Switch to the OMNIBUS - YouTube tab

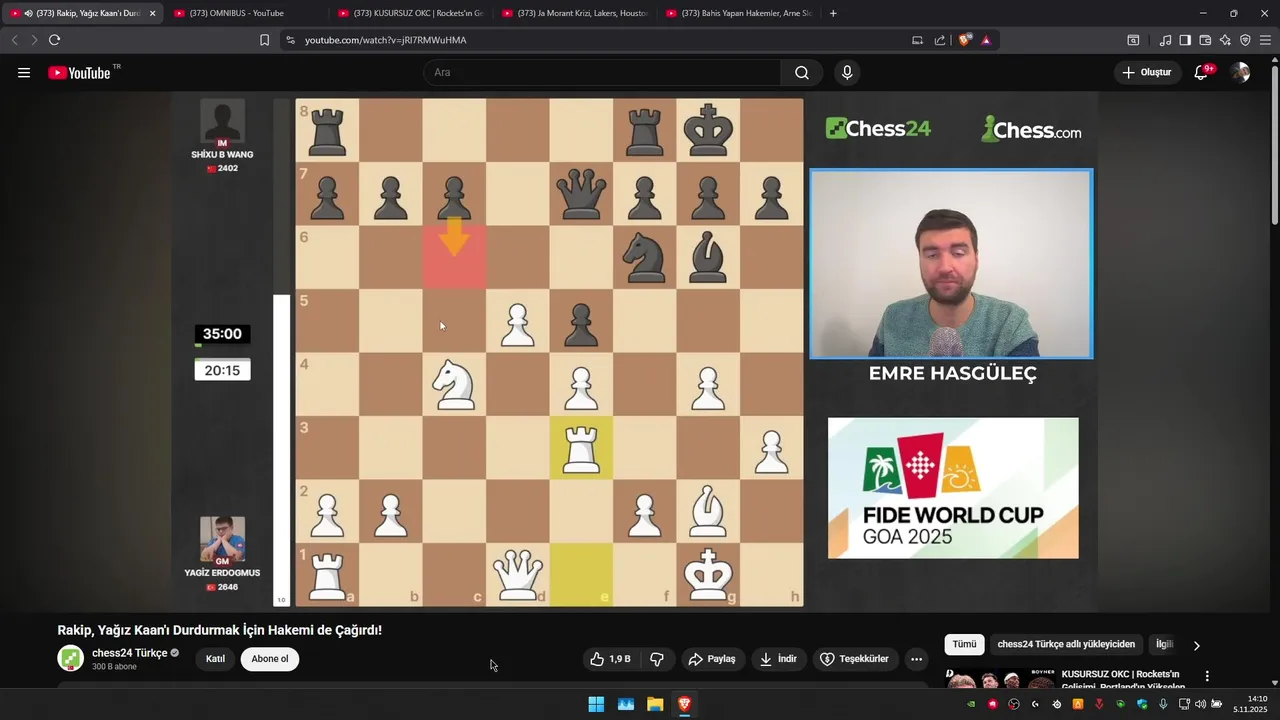point(246,13)
